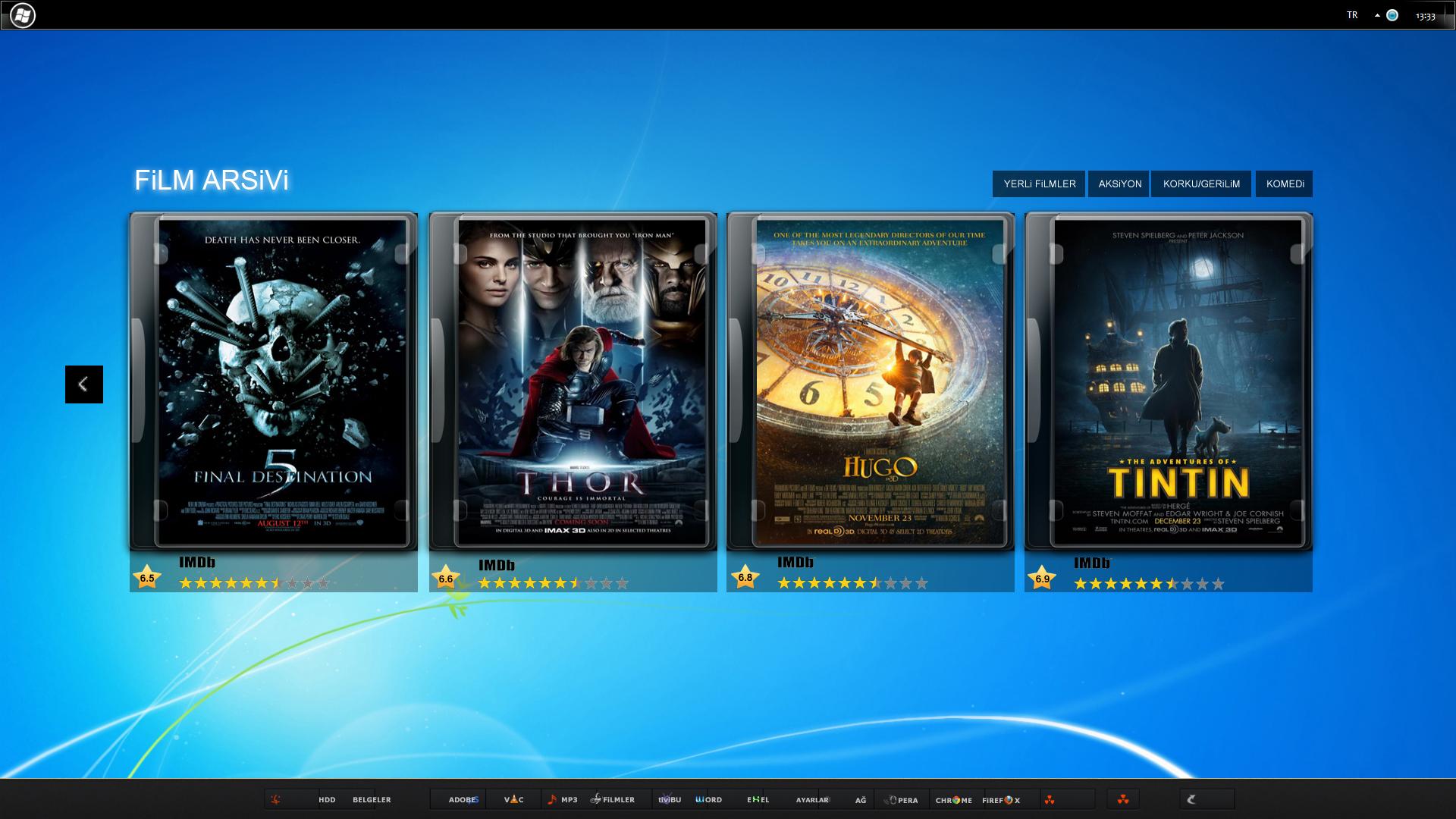Launch Excel from the dock
Image resolution: width=1456 pixels, height=819 pixels.
(x=758, y=799)
